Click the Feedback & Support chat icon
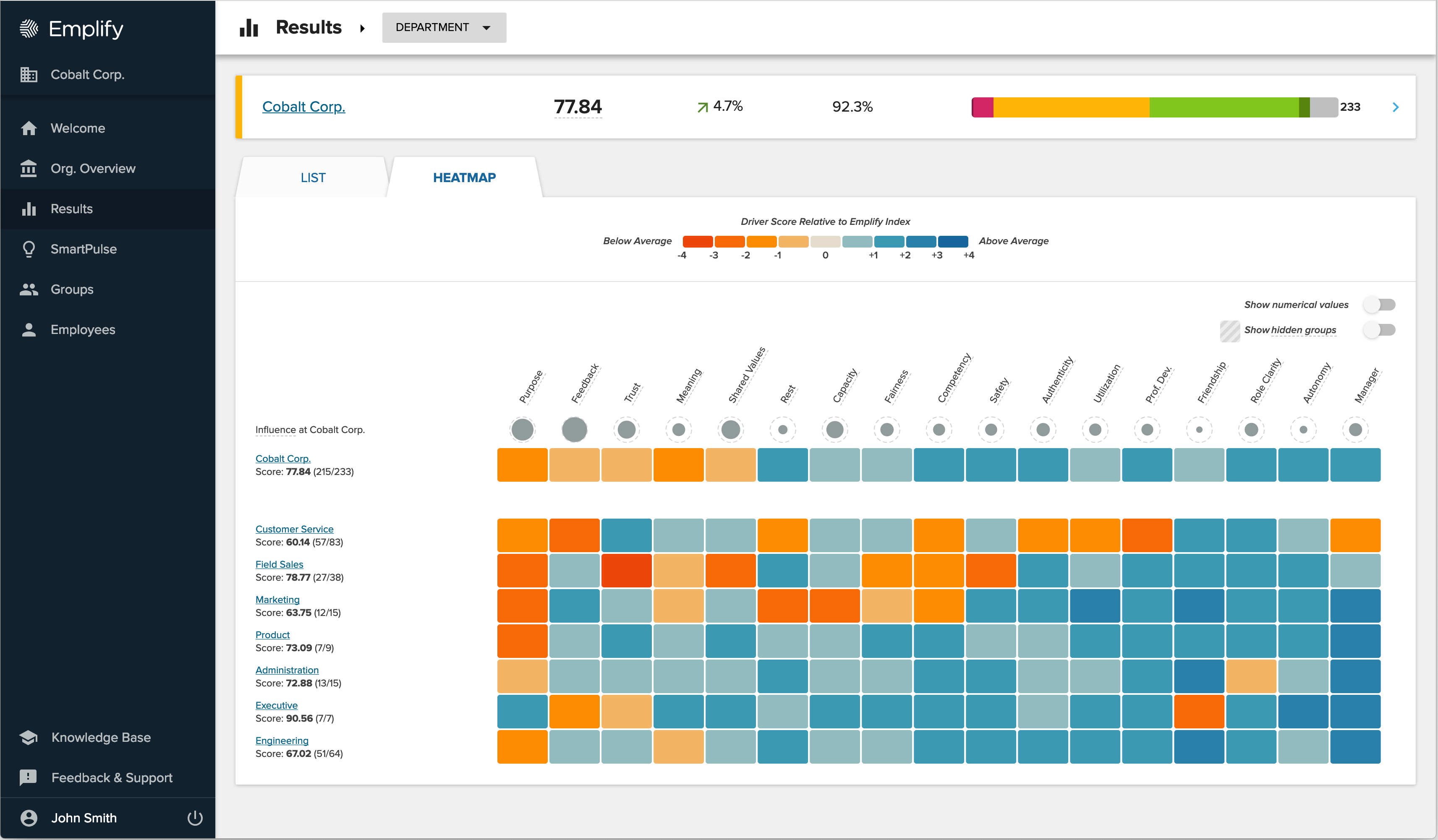Image resolution: width=1438 pixels, height=840 pixels. click(29, 777)
